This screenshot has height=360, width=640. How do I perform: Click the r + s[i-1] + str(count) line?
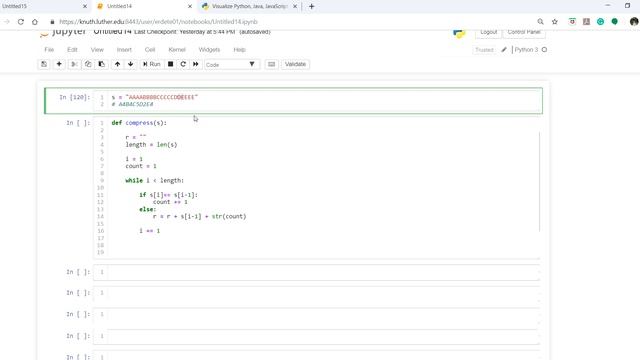(200, 216)
